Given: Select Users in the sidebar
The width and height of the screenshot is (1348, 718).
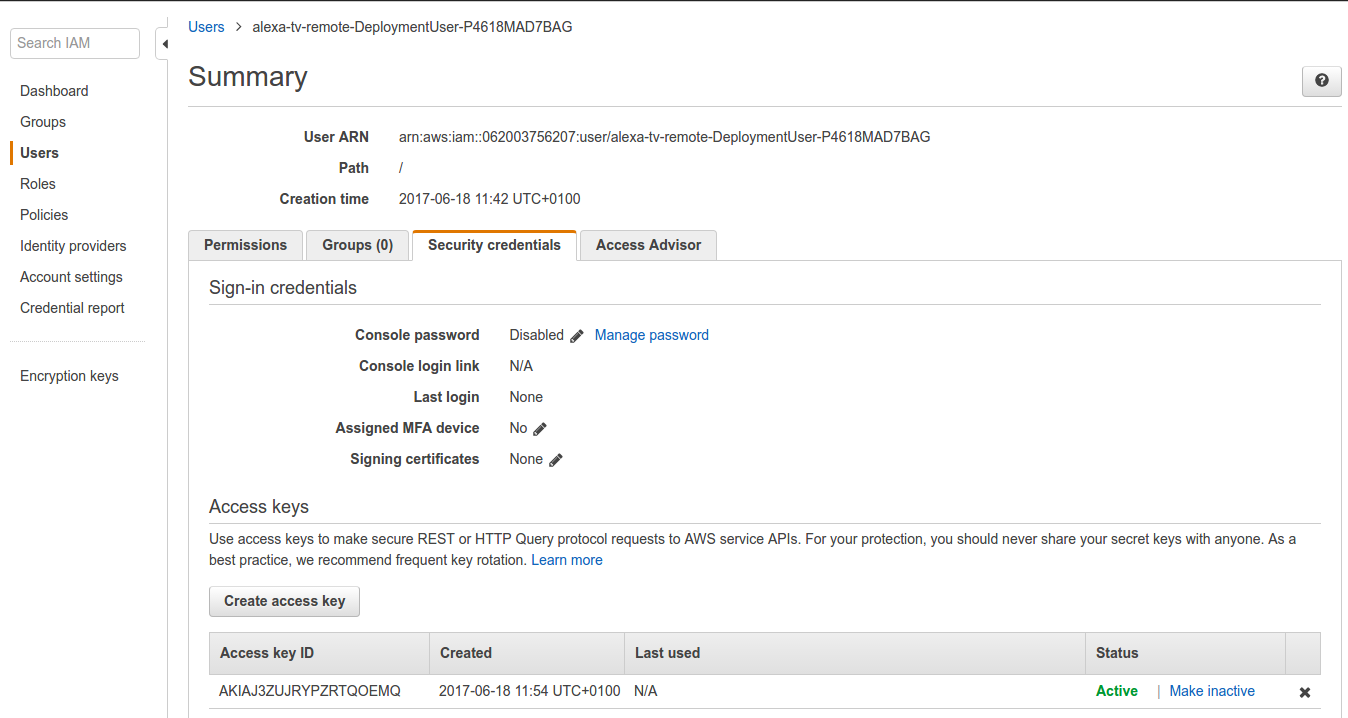Looking at the screenshot, I should tap(39, 153).
